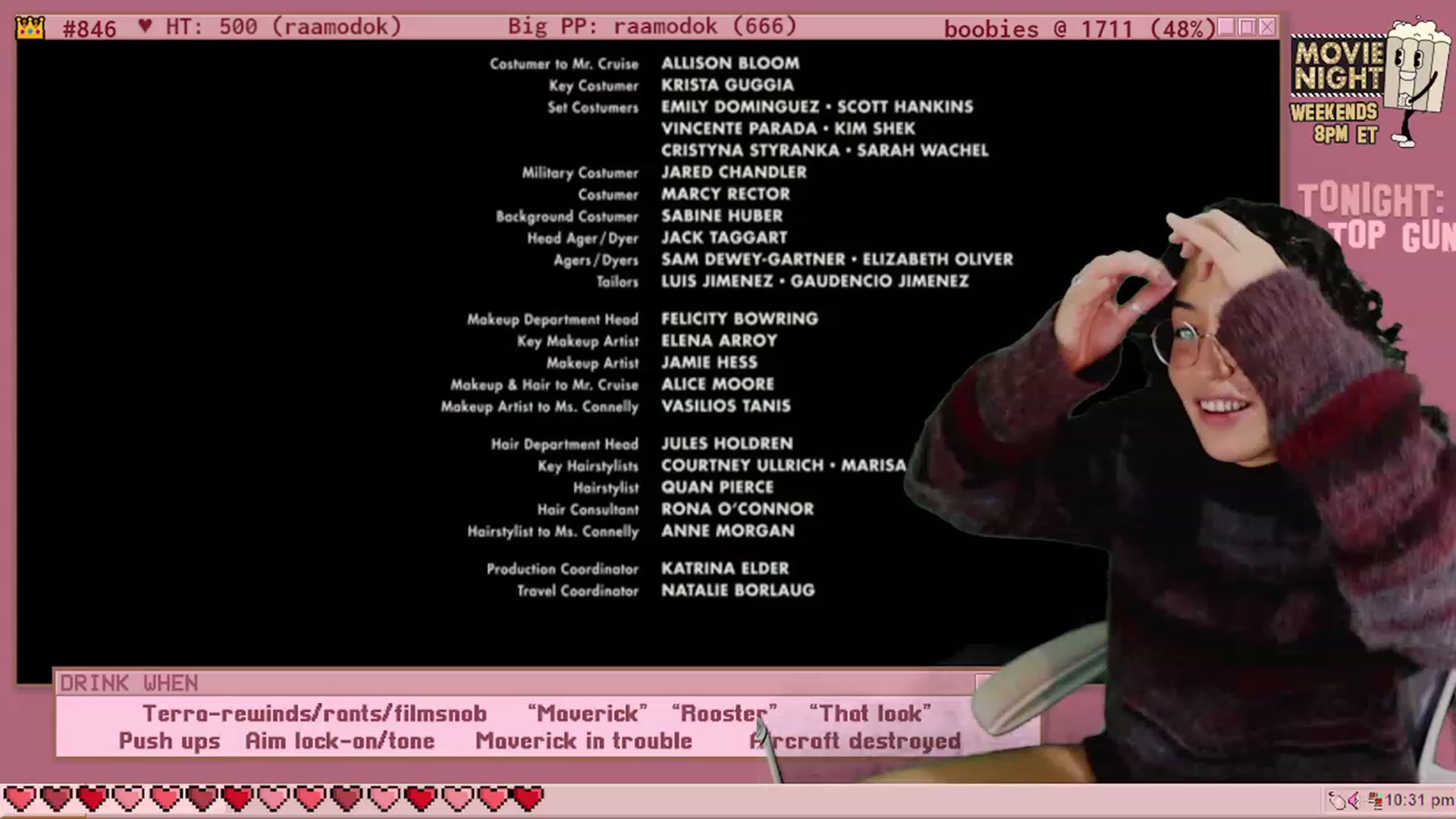This screenshot has width=1456, height=819.
Task: Click the rightmost heart in the bottom bar
Action: (529, 799)
